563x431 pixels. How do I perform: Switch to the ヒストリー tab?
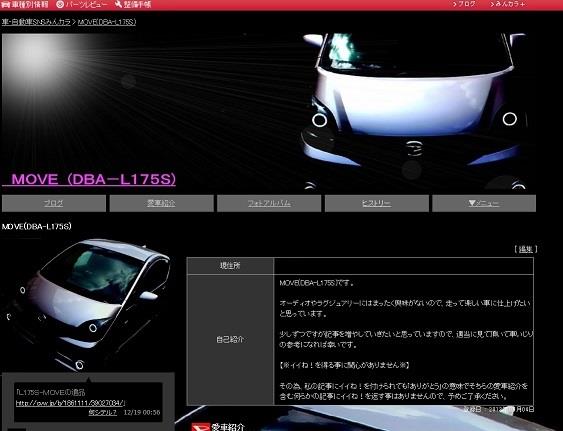(x=377, y=203)
